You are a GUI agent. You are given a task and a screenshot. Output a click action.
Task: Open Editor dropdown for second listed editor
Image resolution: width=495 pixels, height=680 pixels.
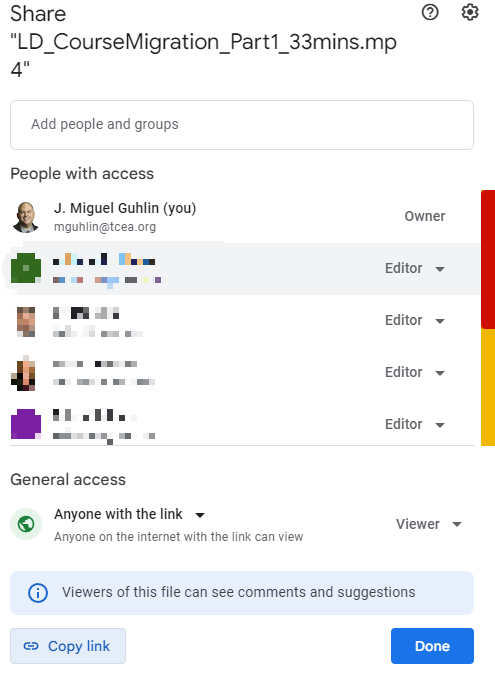415,320
